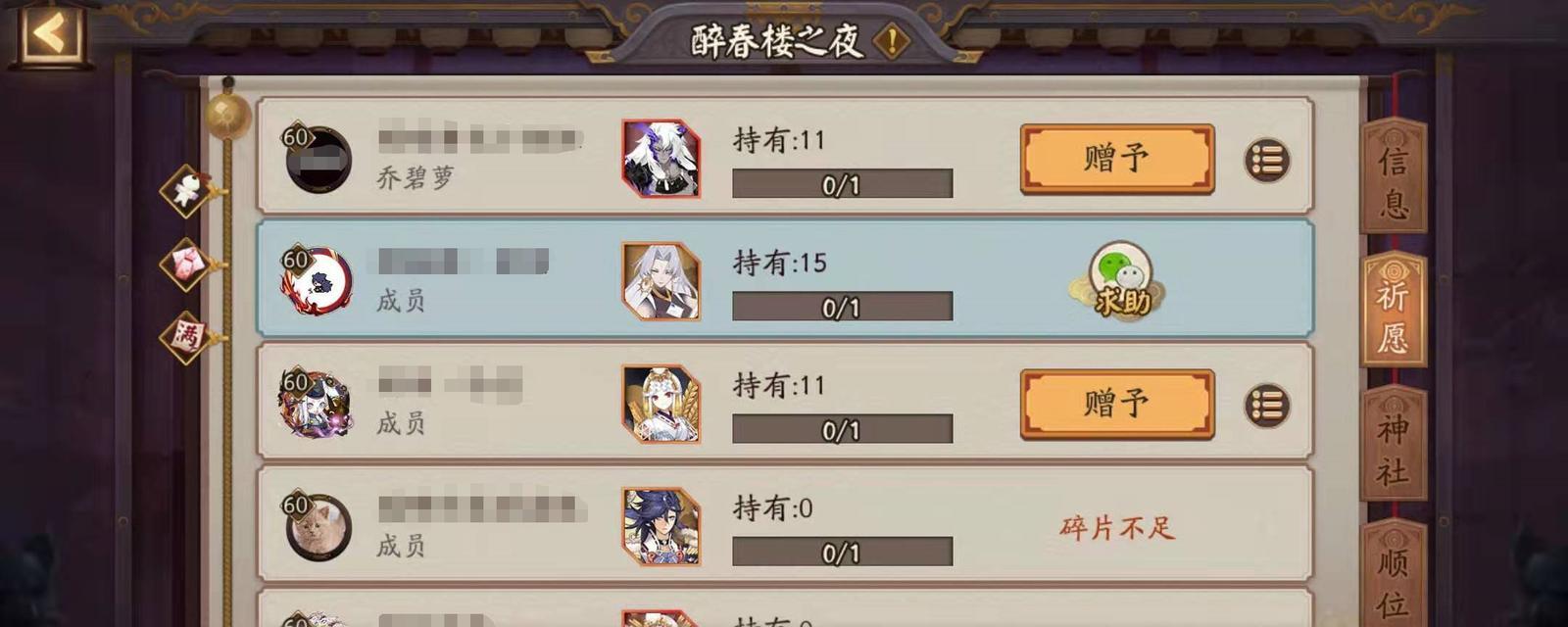Open the 神社 side tab
This screenshot has height=627, width=1568.
click(1393, 445)
